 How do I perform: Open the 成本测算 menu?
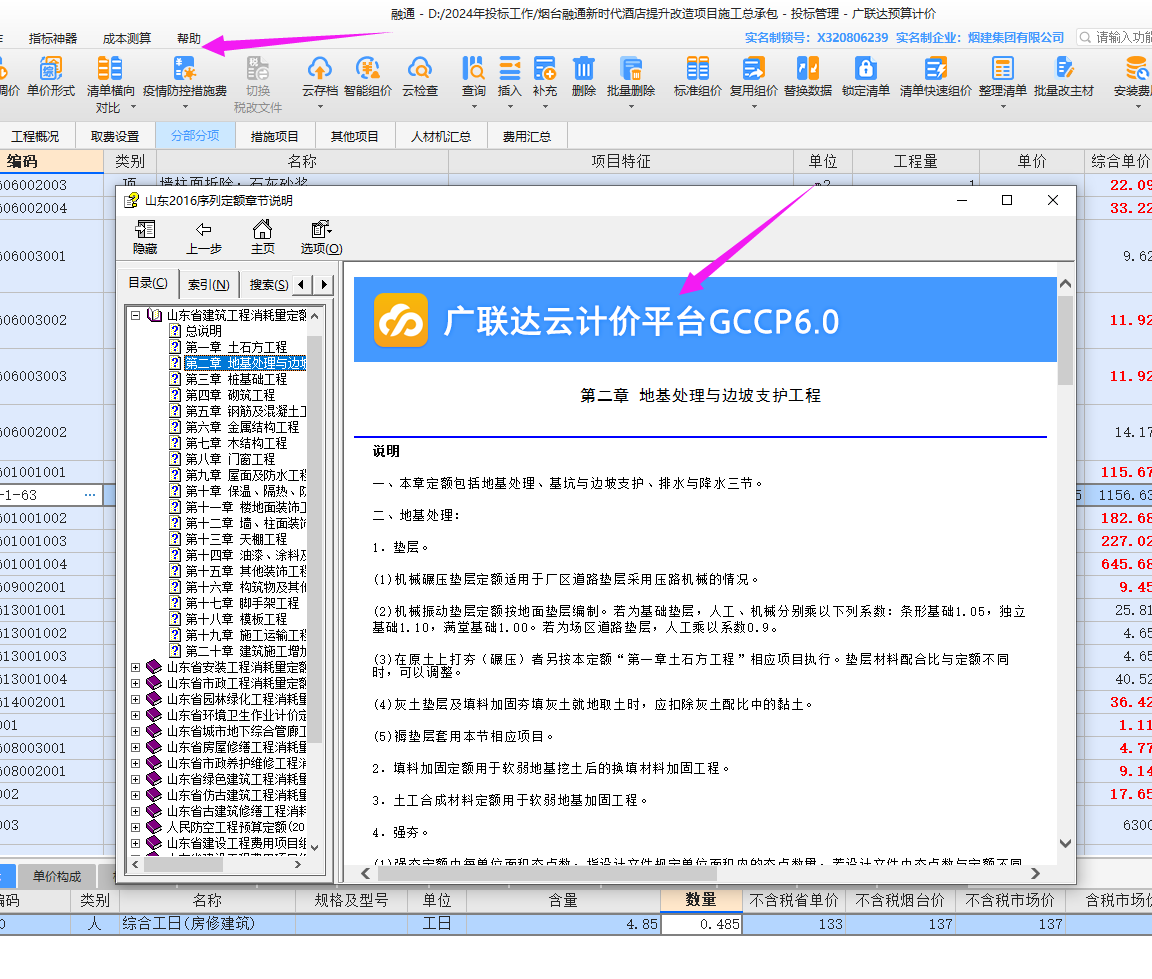click(x=126, y=38)
